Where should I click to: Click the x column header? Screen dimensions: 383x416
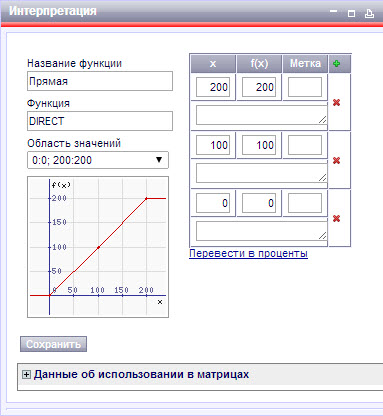[213, 64]
